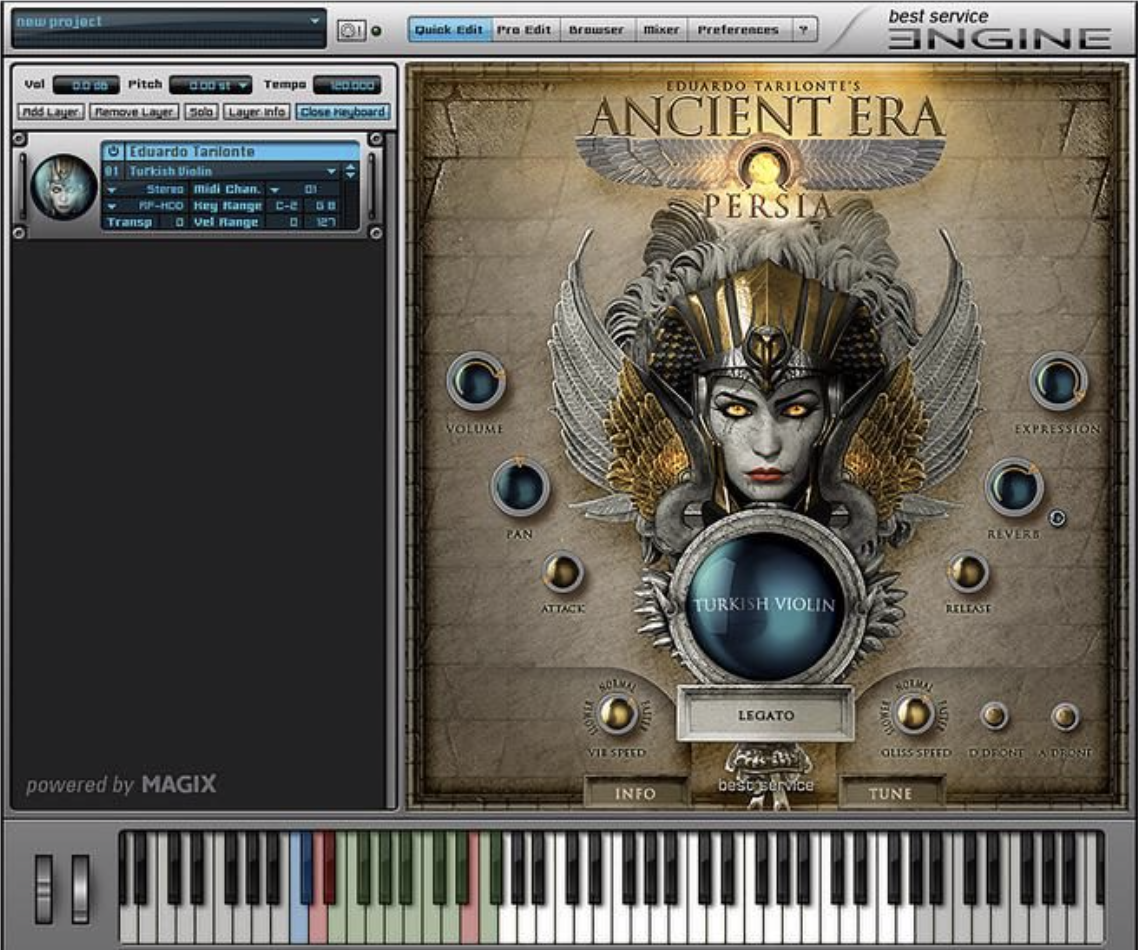
Task: Open the Browser tab
Action: 596,30
